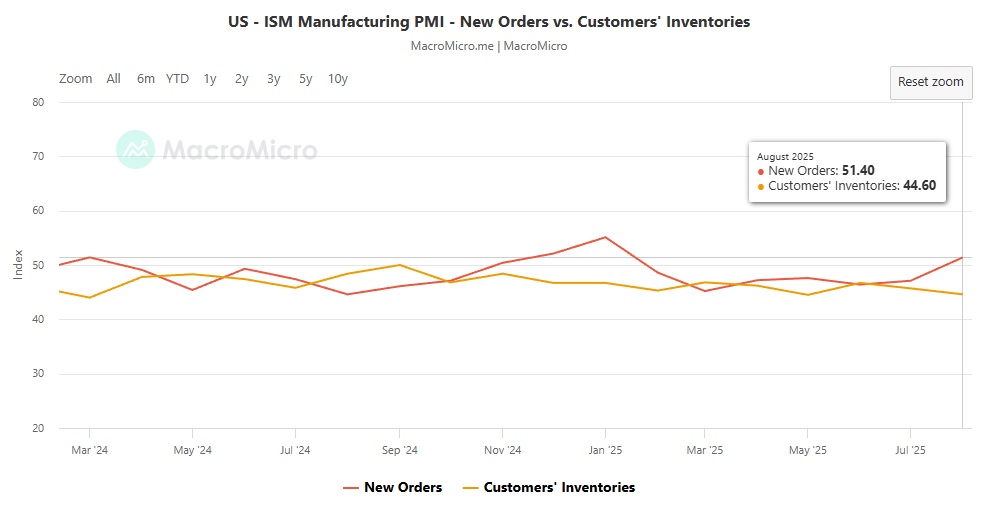Screen dimensions: 997x517
Task: Click the MacroMicro watermark logo icon
Action: tap(135, 150)
